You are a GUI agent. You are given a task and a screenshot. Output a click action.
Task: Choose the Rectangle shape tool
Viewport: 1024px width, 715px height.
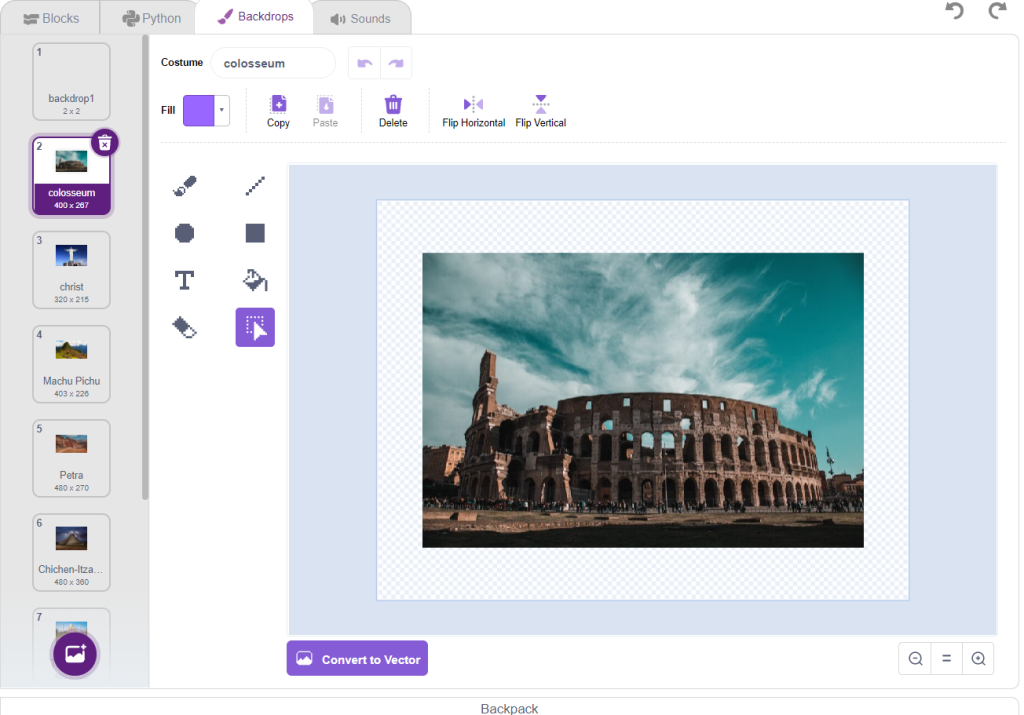[x=255, y=233]
